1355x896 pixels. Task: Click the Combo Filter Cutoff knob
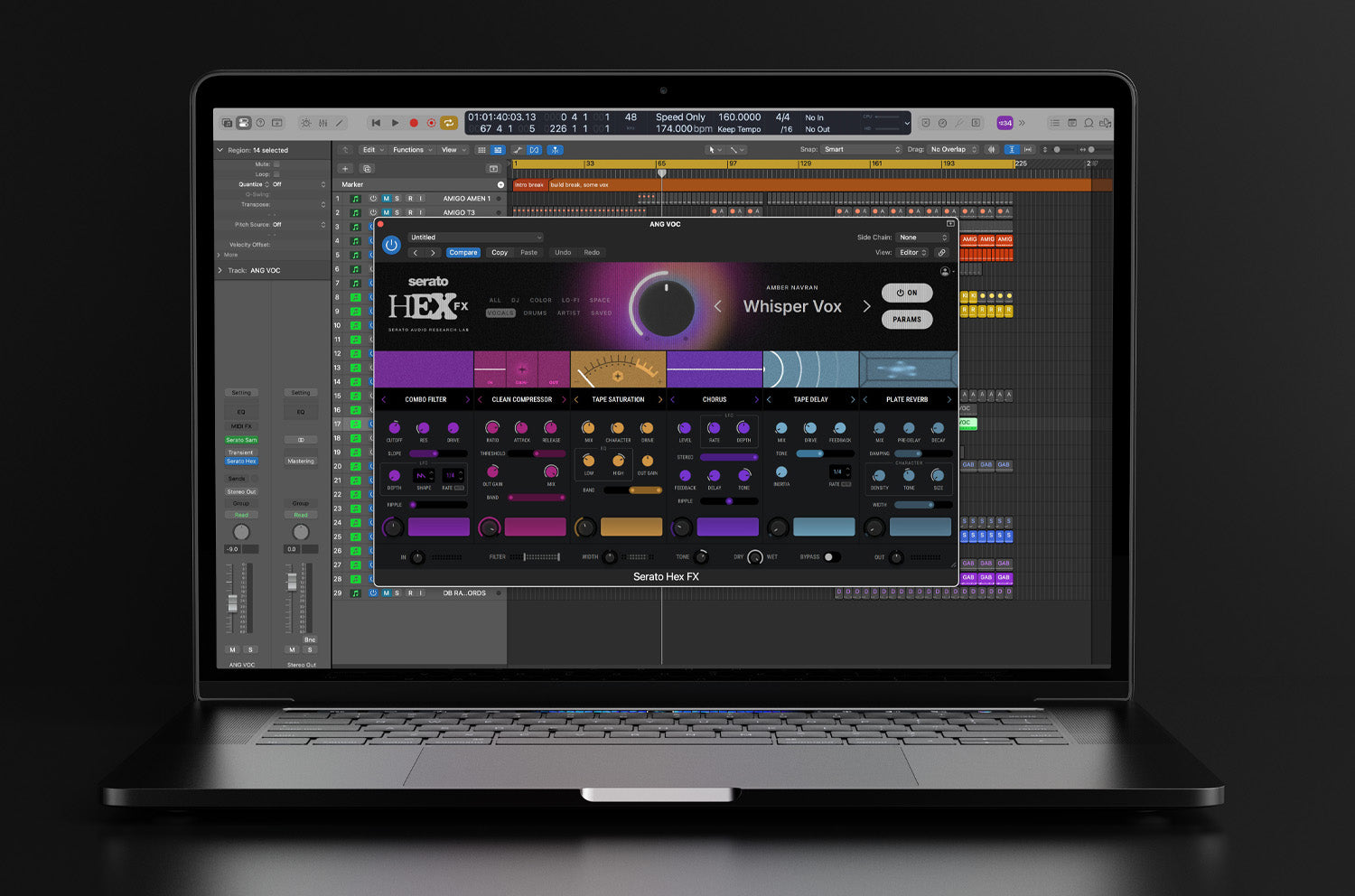394,427
